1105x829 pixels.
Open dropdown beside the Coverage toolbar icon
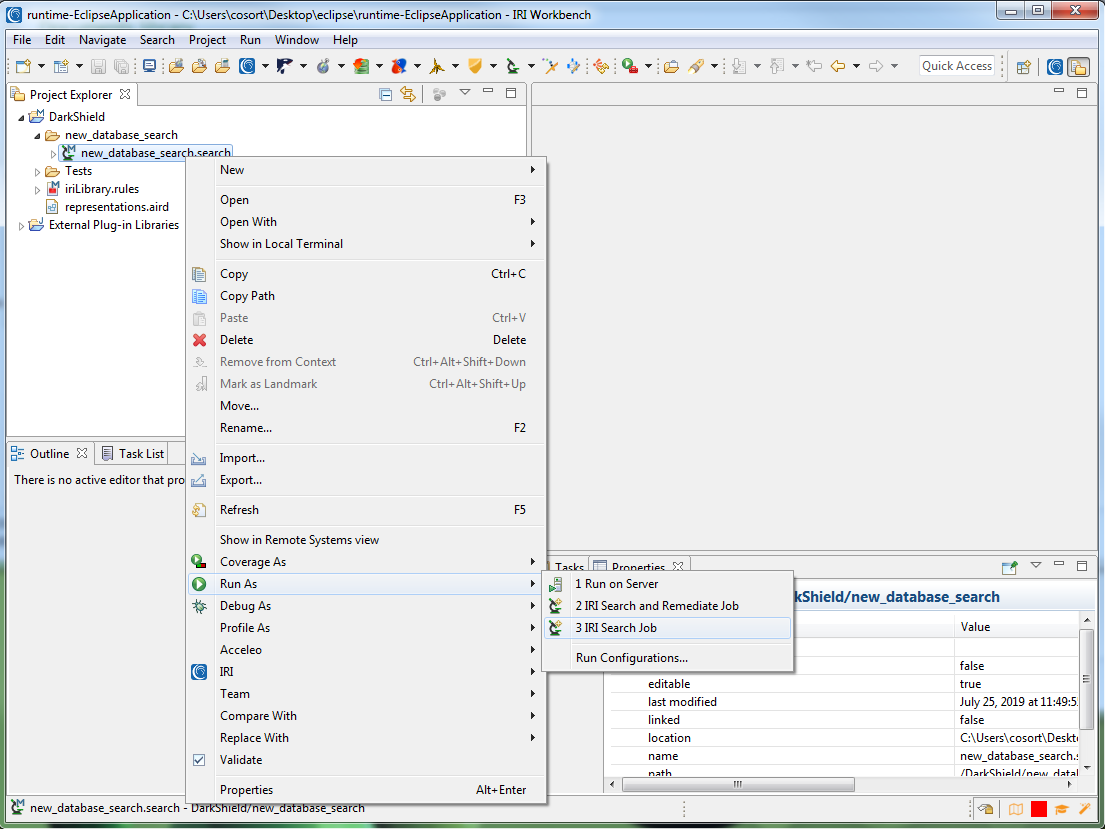pyautogui.click(x=648, y=66)
